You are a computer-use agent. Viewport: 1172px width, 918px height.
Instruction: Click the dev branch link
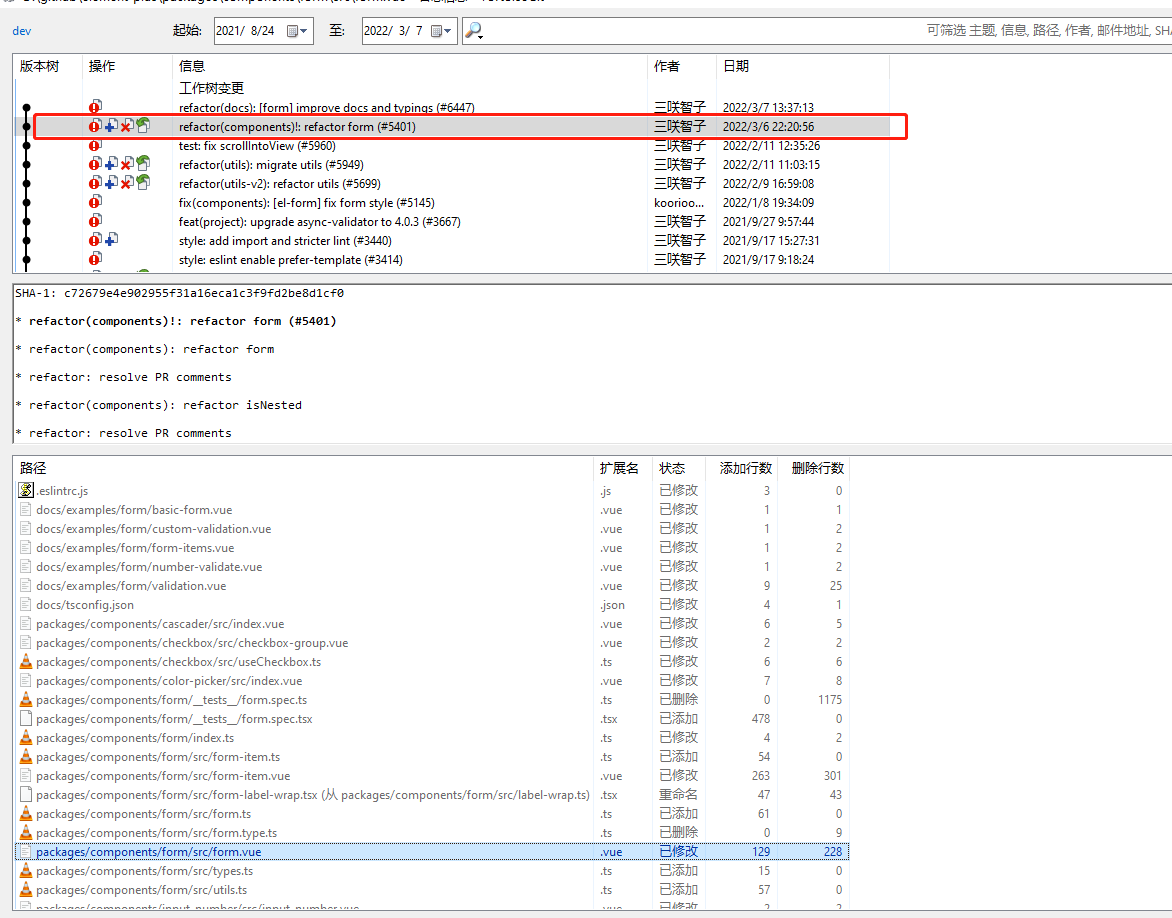(x=21, y=30)
